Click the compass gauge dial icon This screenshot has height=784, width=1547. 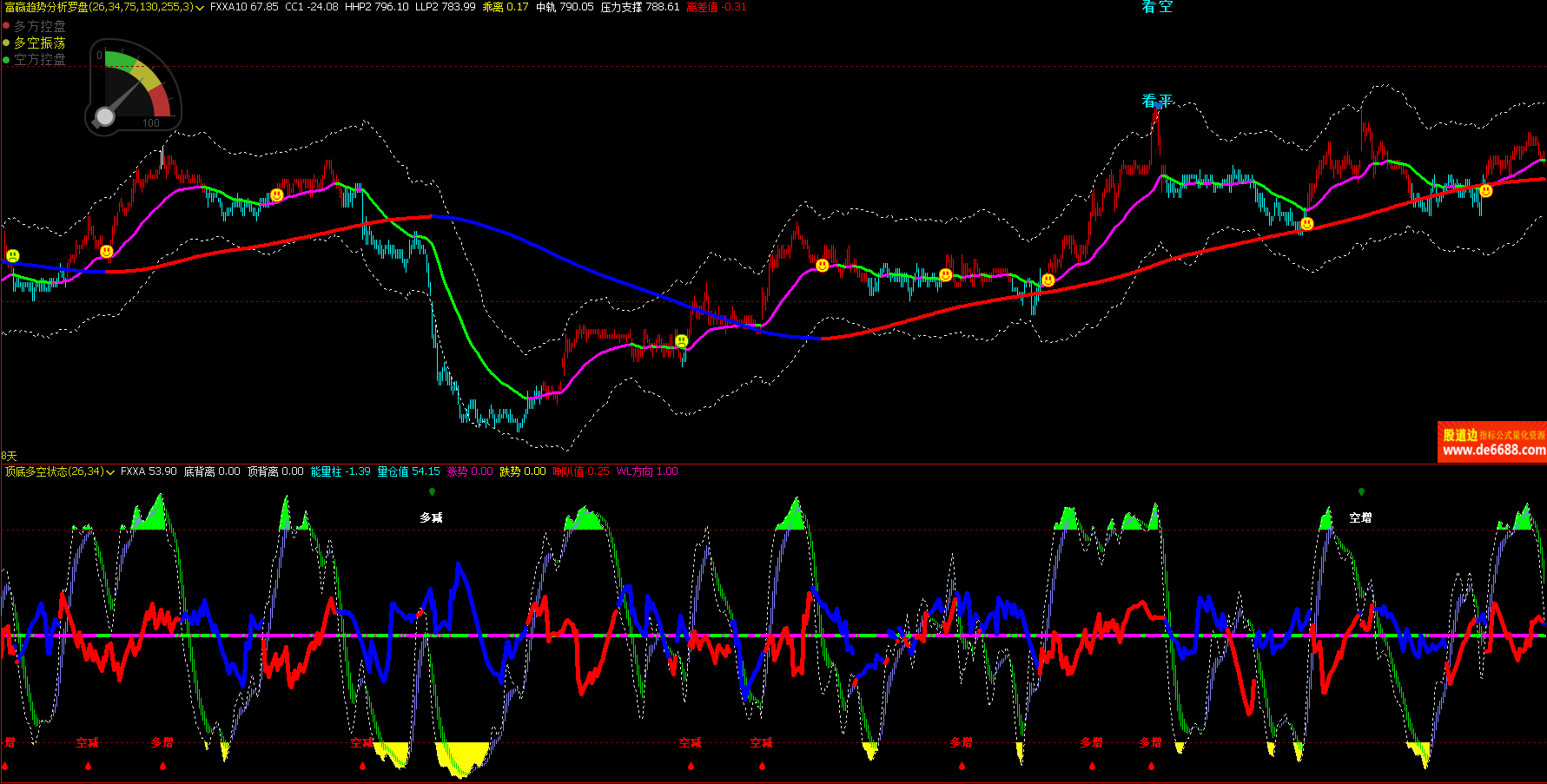(133, 88)
